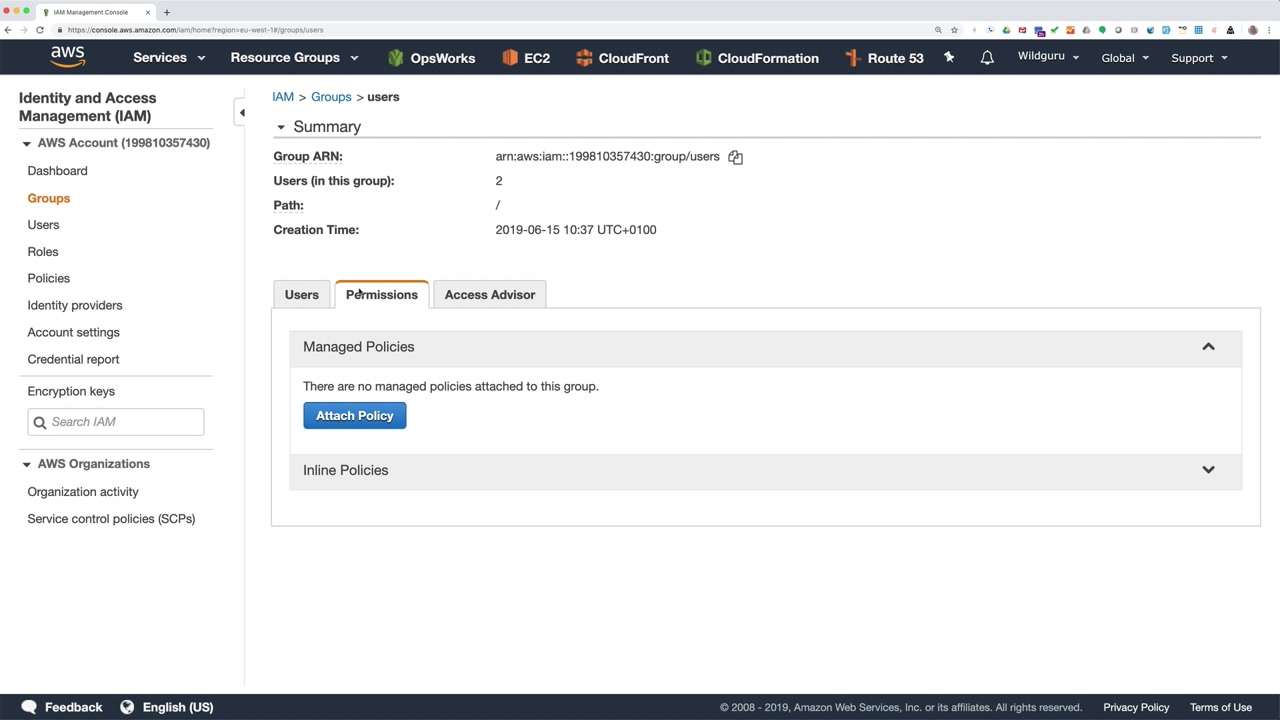Open the CloudFront shortcut
Viewport: 1280px width, 720px height.
click(622, 58)
